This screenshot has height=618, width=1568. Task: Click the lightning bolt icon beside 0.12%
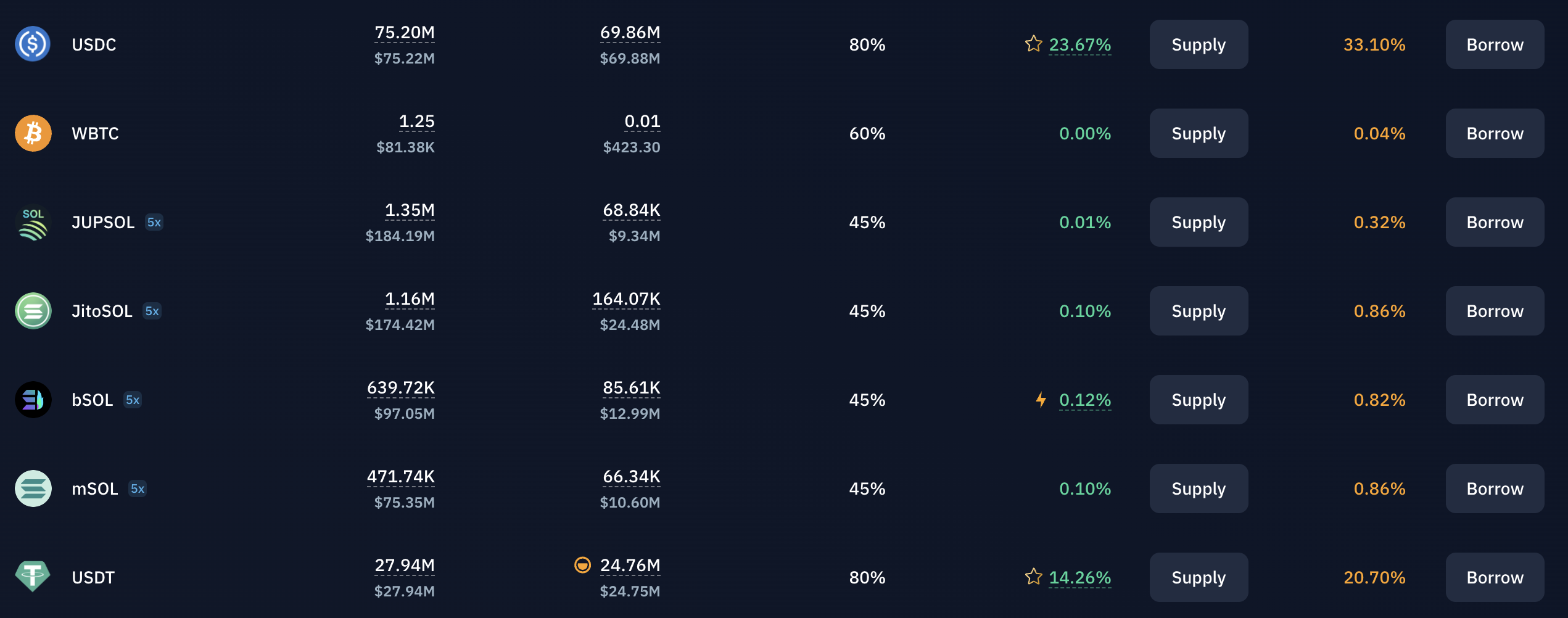pos(1041,400)
